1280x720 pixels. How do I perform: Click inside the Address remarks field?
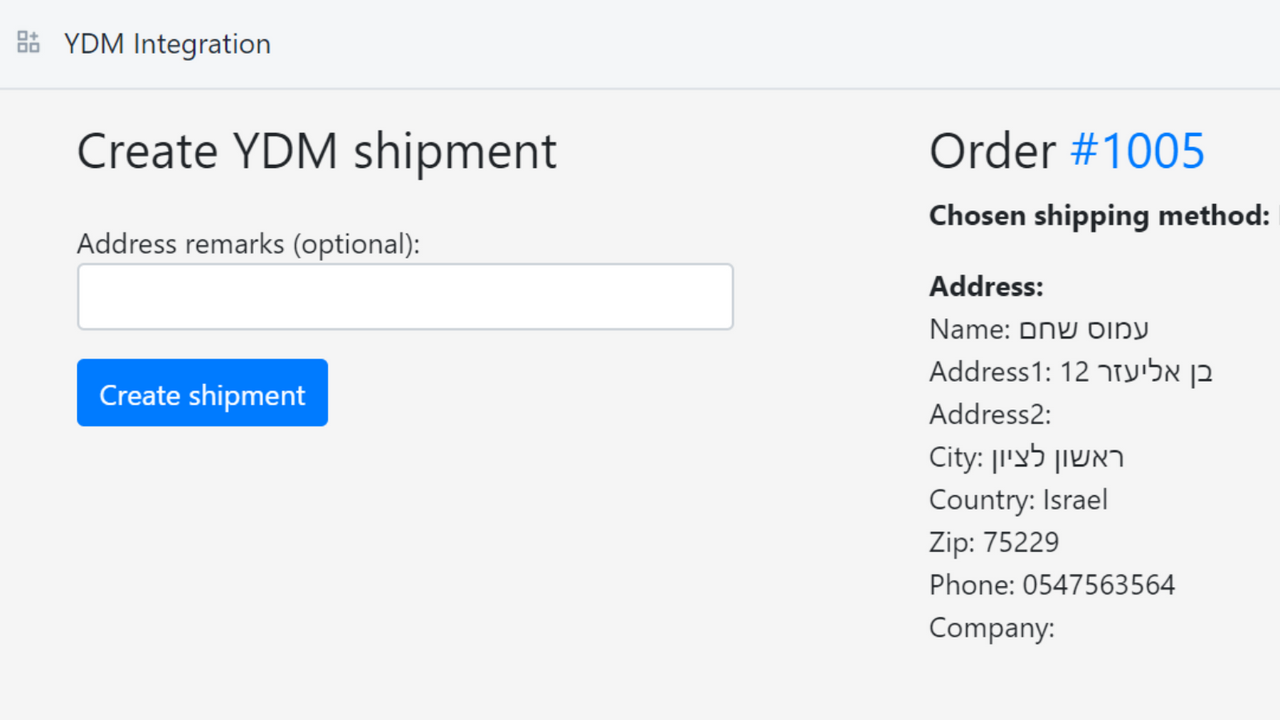(x=404, y=296)
